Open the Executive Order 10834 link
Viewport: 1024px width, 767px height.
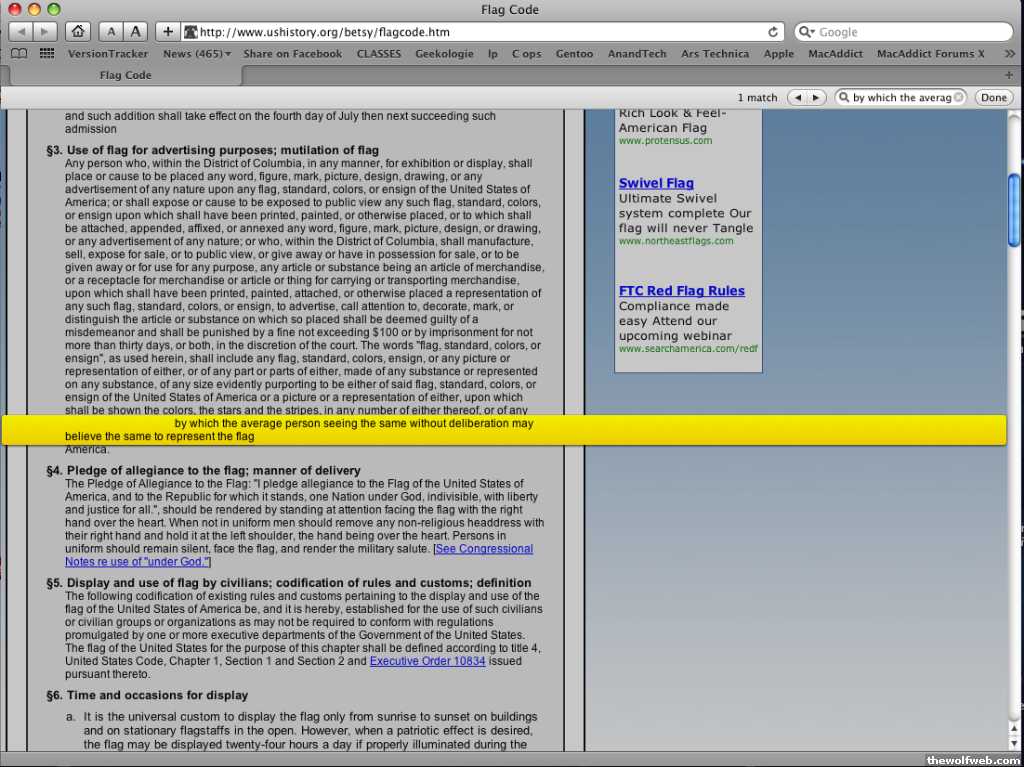click(x=427, y=661)
